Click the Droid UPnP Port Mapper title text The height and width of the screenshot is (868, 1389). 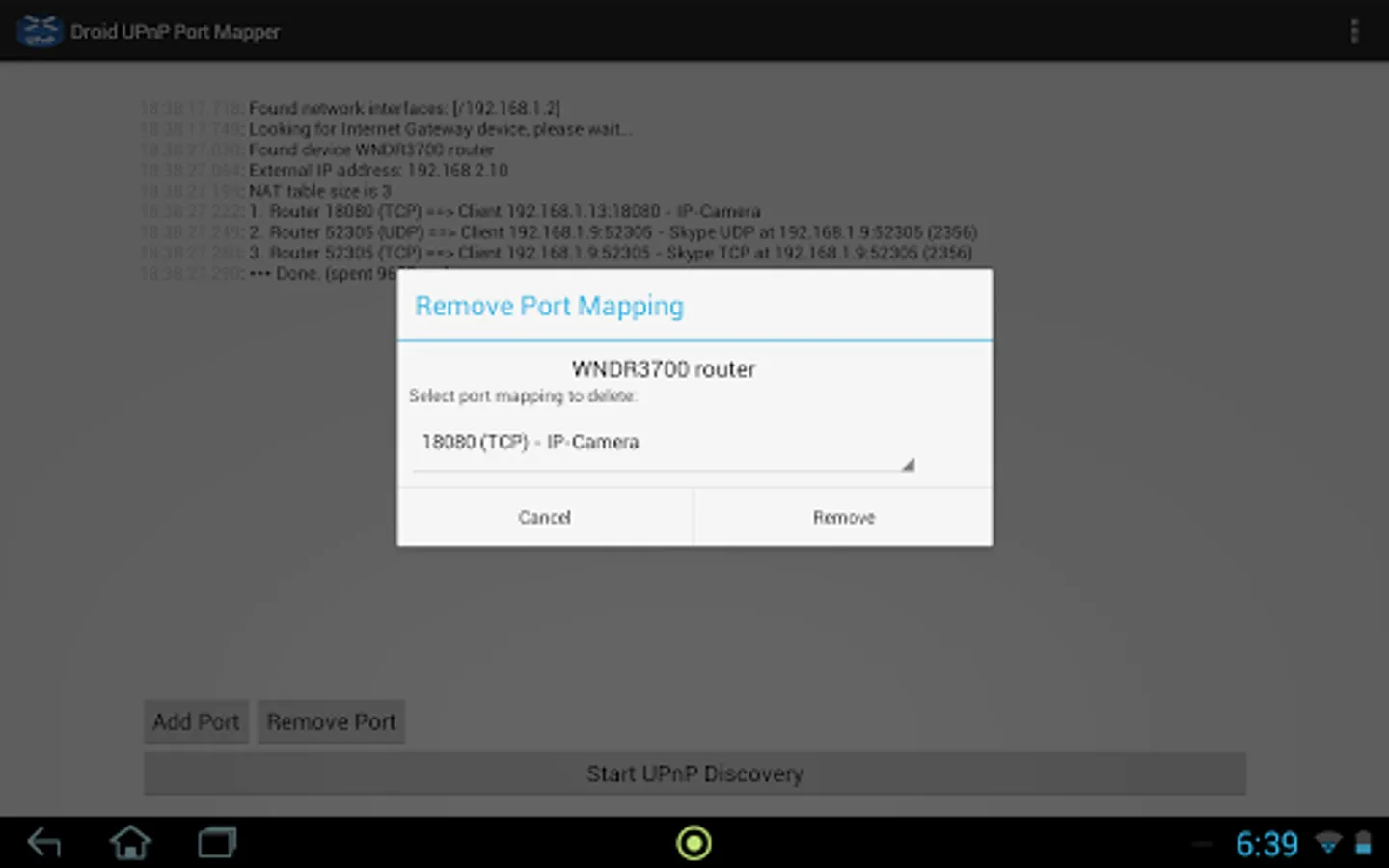pyautogui.click(x=175, y=32)
